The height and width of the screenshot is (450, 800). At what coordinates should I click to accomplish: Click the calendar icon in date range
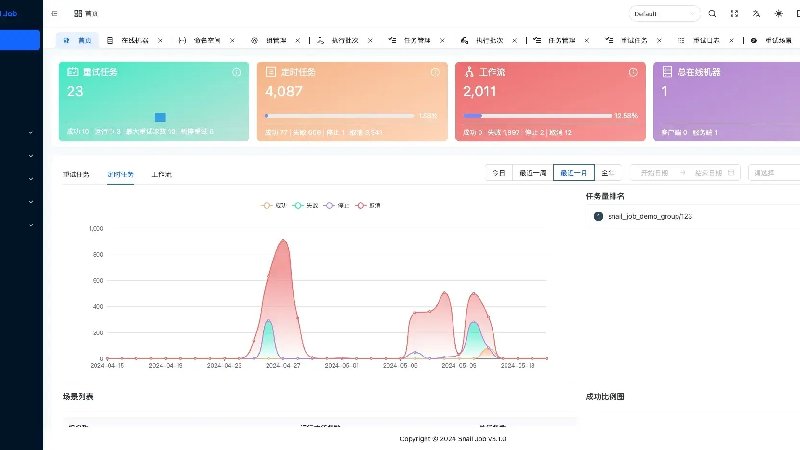click(731, 172)
